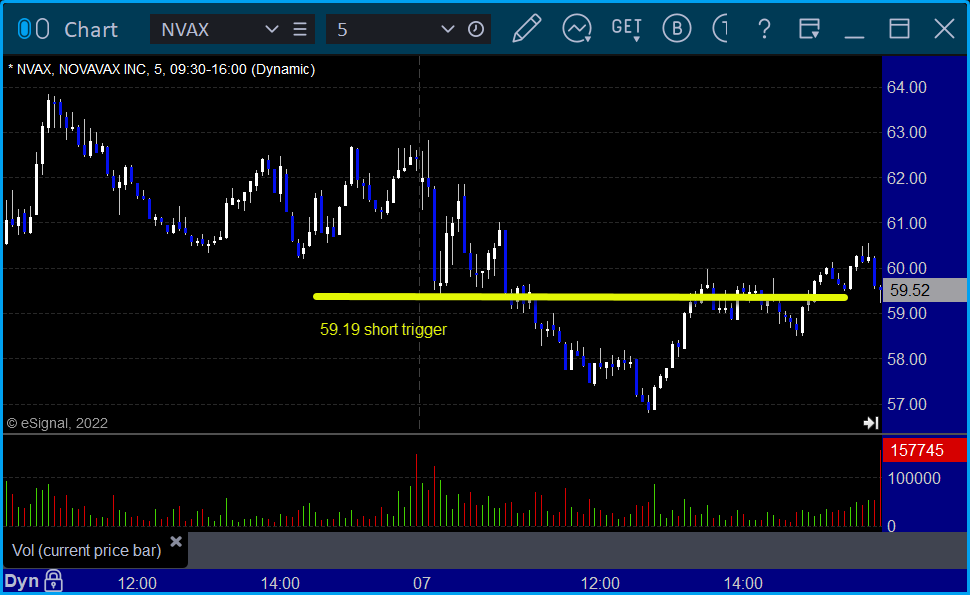Select the yellow 59.19 trigger line
Viewport: 970px width, 595px height.
[x=580, y=297]
